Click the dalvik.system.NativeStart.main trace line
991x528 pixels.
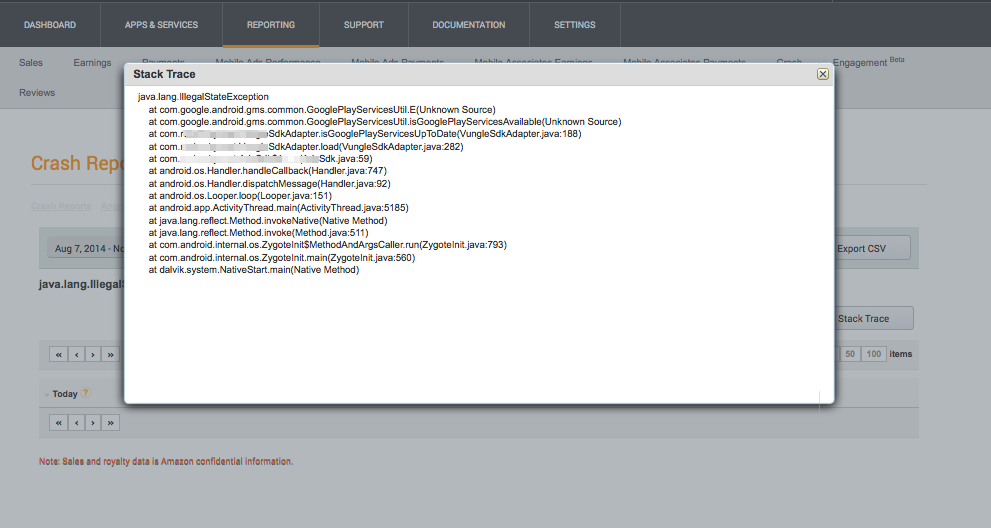pos(253,269)
